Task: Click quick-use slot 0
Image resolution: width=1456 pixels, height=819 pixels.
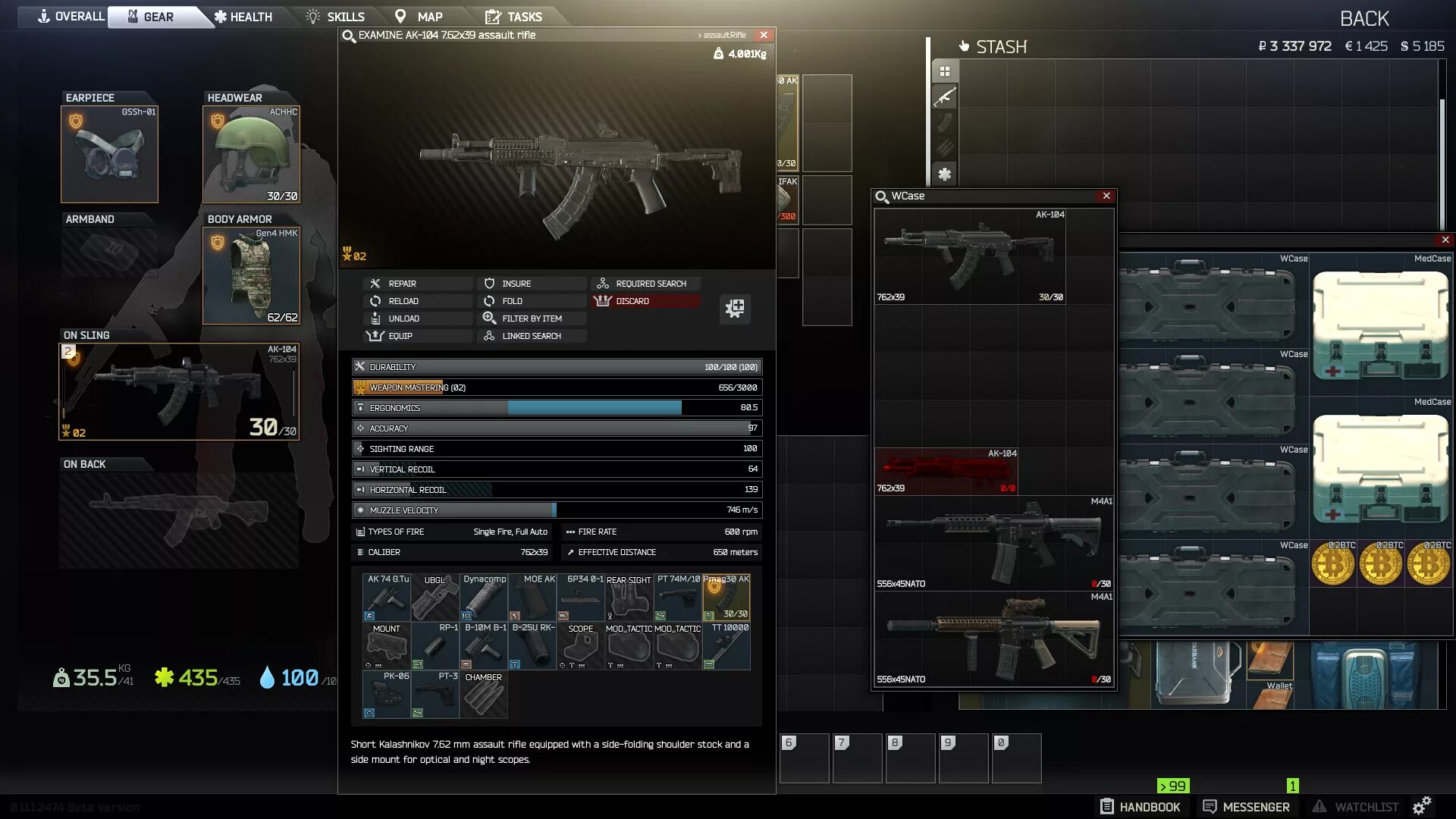Action: [x=1017, y=758]
